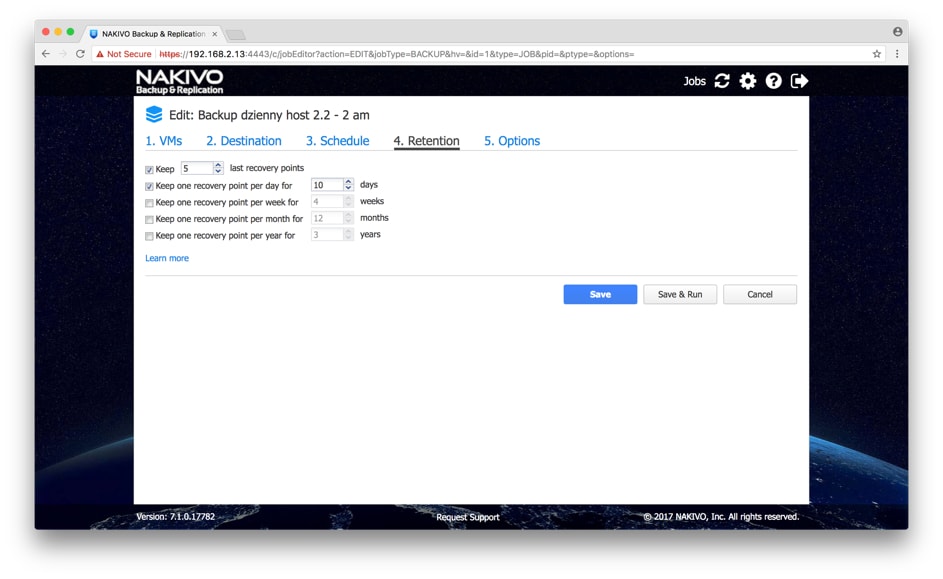Decrease the days stepper value
The width and height of the screenshot is (943, 579).
coord(348,188)
